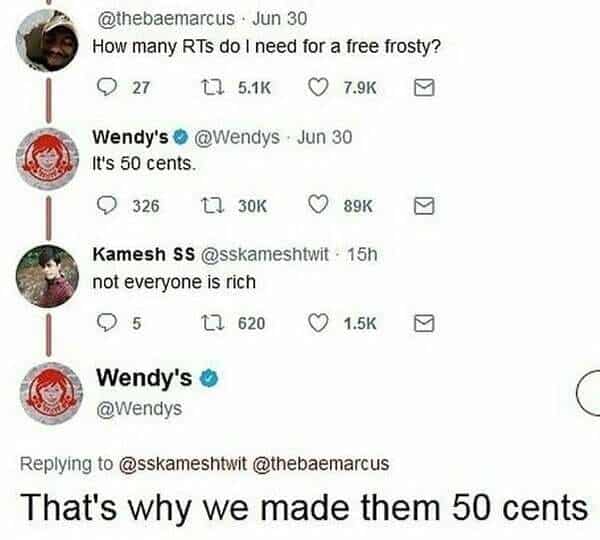Screen dimensions: 600x540
Task: Retweet "not everyone is rich" tweet
Action: [212, 323]
